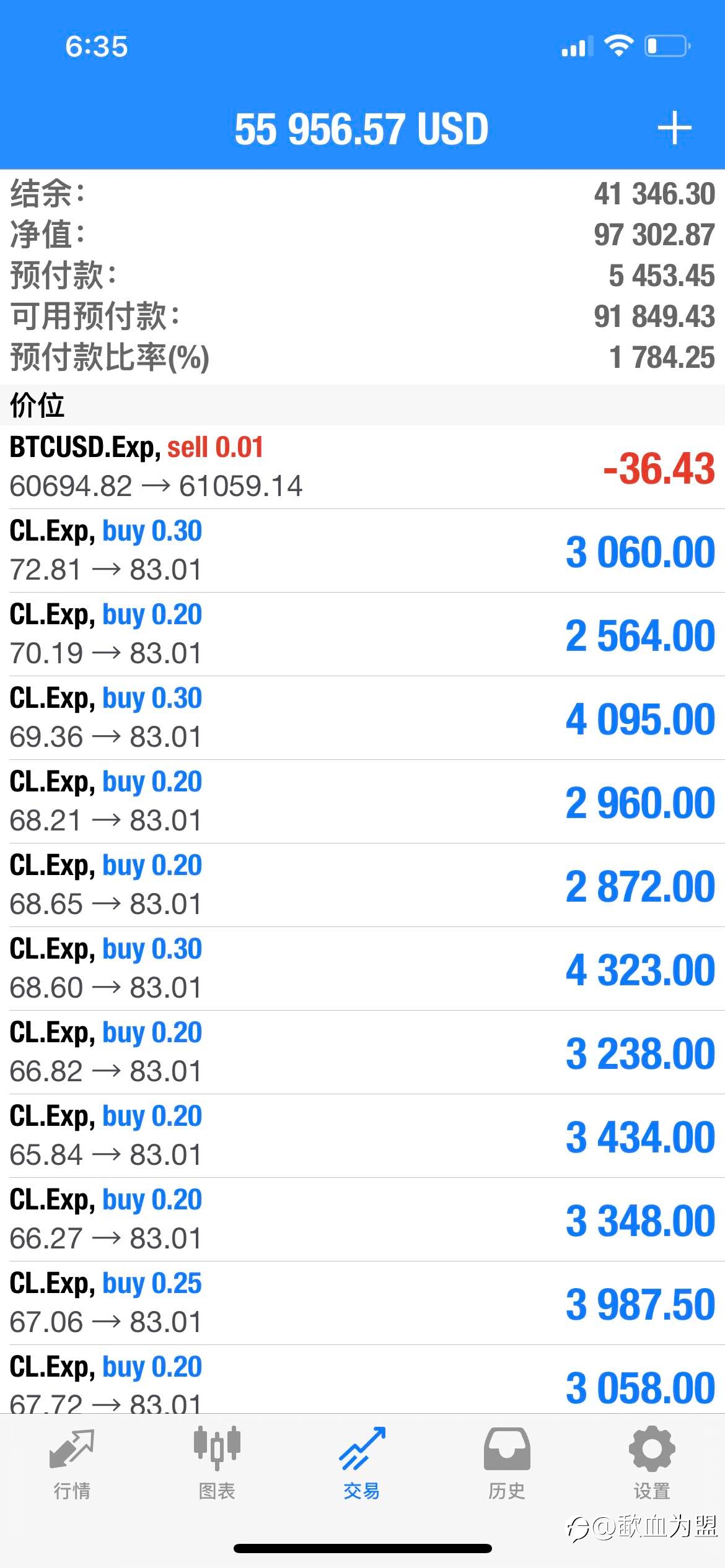Tap the plus icon for new order
725x1568 pixels.
(674, 128)
